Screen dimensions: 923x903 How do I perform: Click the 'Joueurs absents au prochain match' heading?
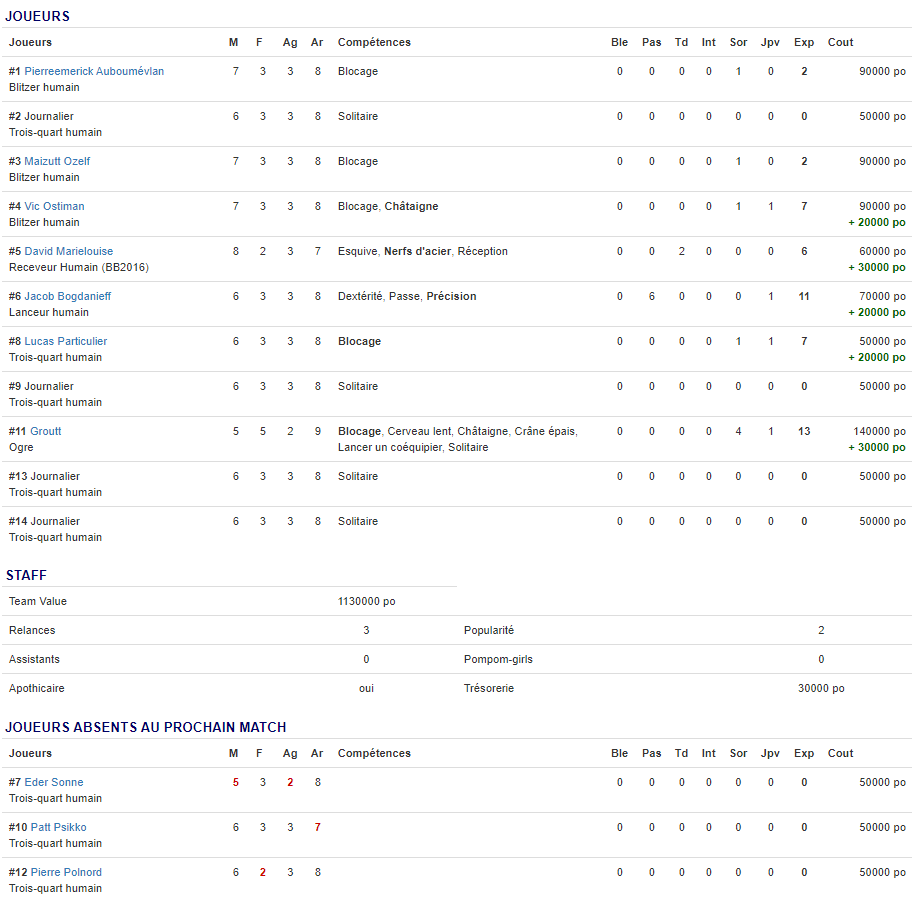tap(146, 728)
